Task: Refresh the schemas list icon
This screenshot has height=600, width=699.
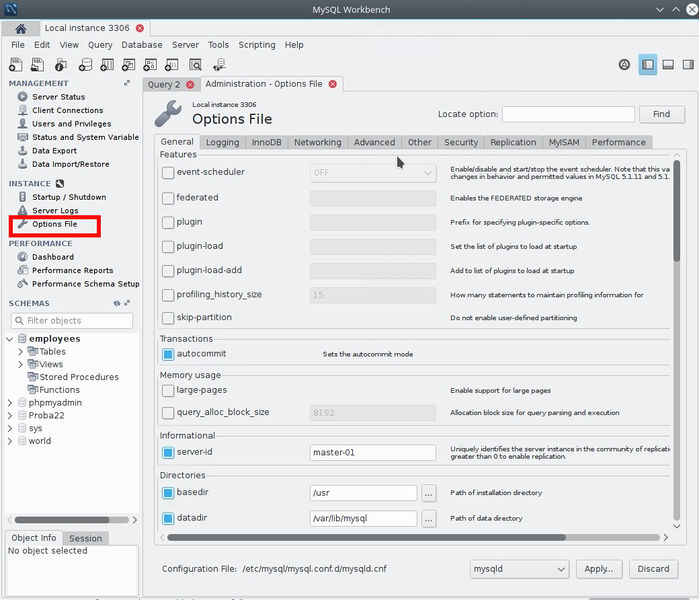Action: tap(117, 303)
